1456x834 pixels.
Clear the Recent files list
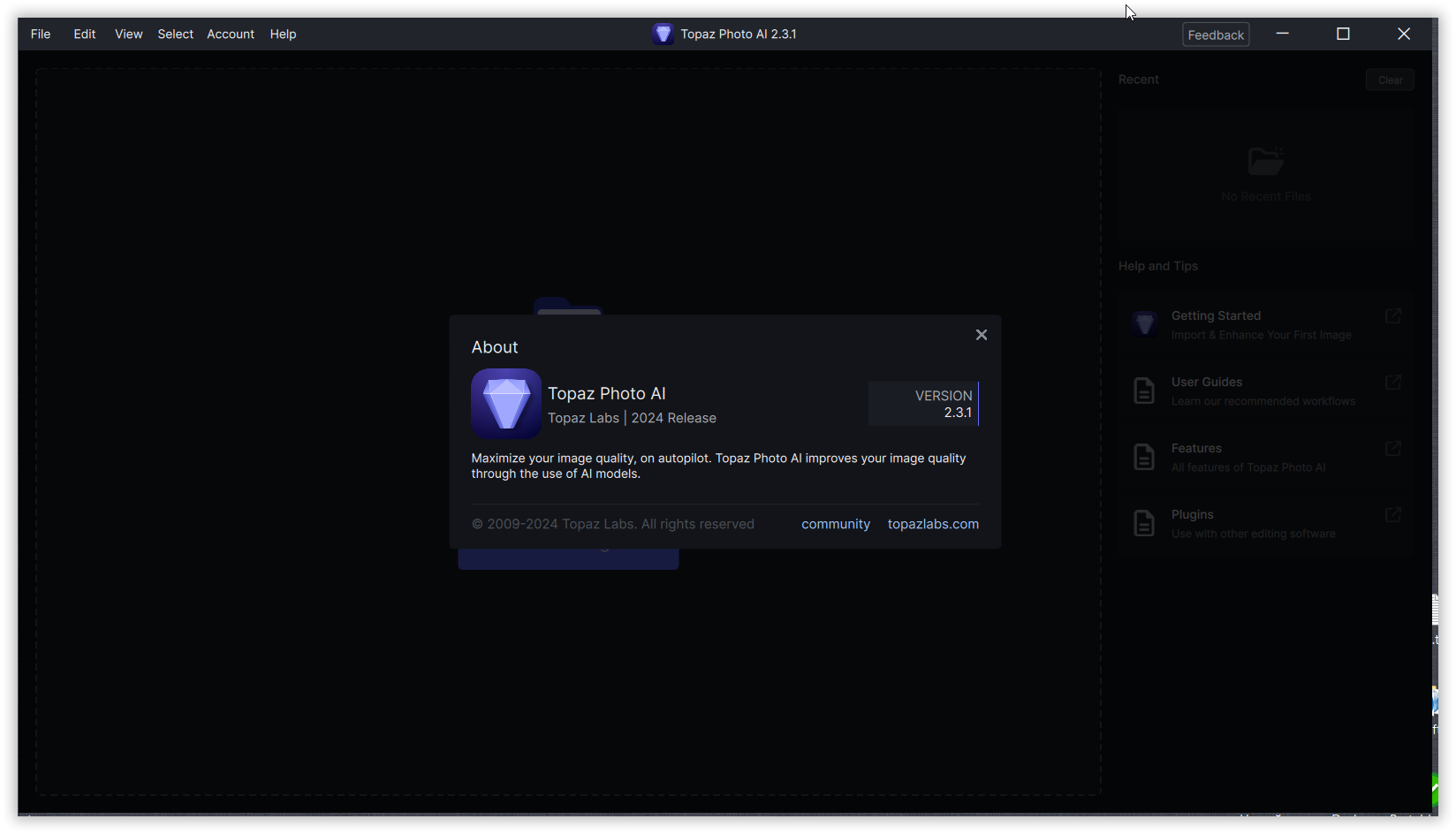pos(1390,80)
